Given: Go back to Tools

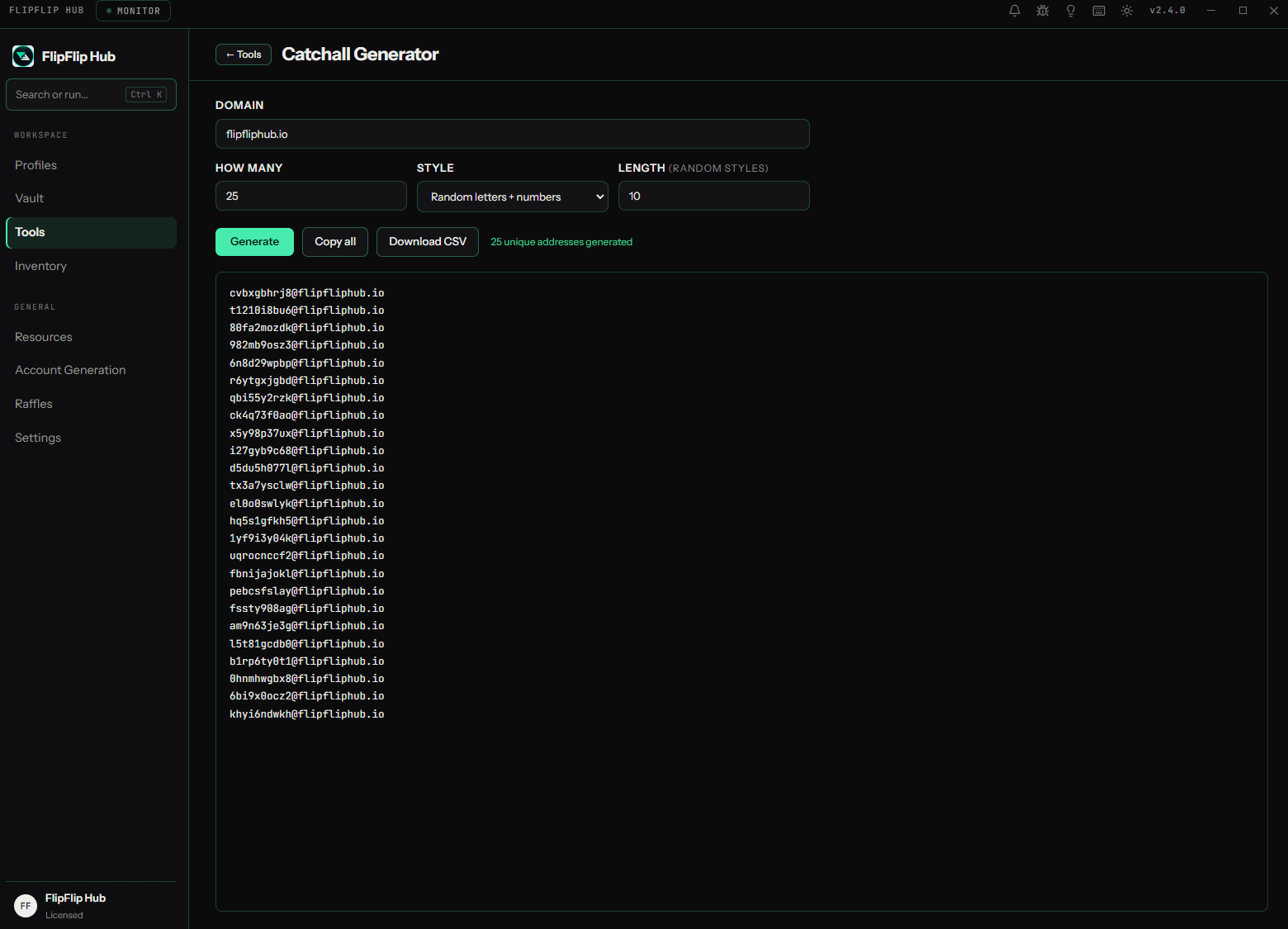Looking at the screenshot, I should tap(244, 55).
